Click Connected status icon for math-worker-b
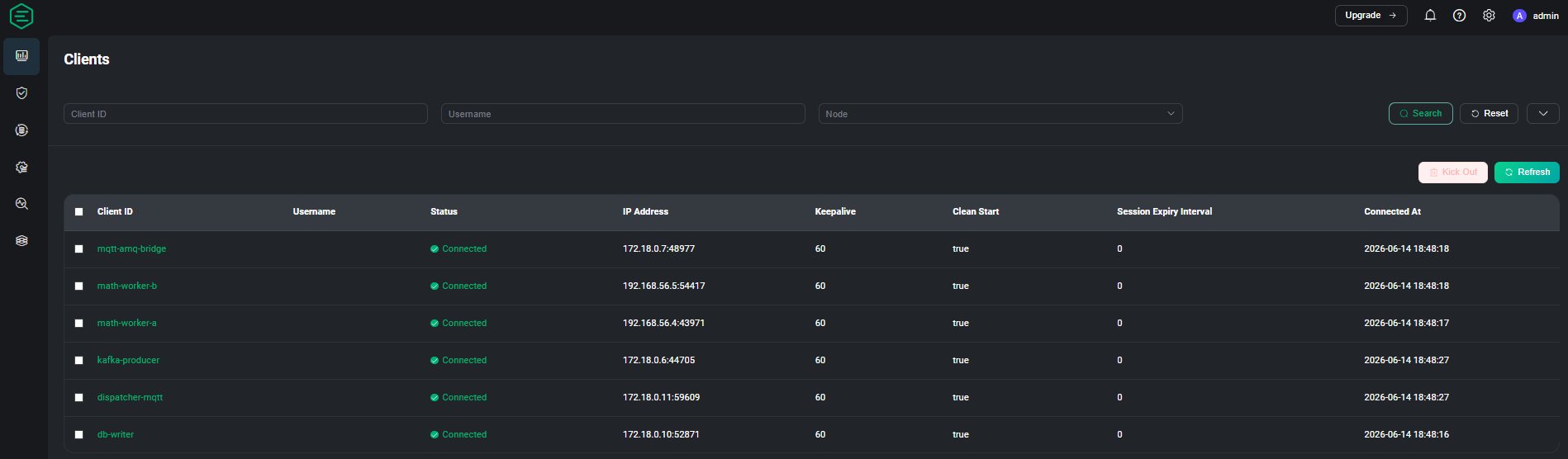The height and width of the screenshot is (459, 1568). pos(435,286)
